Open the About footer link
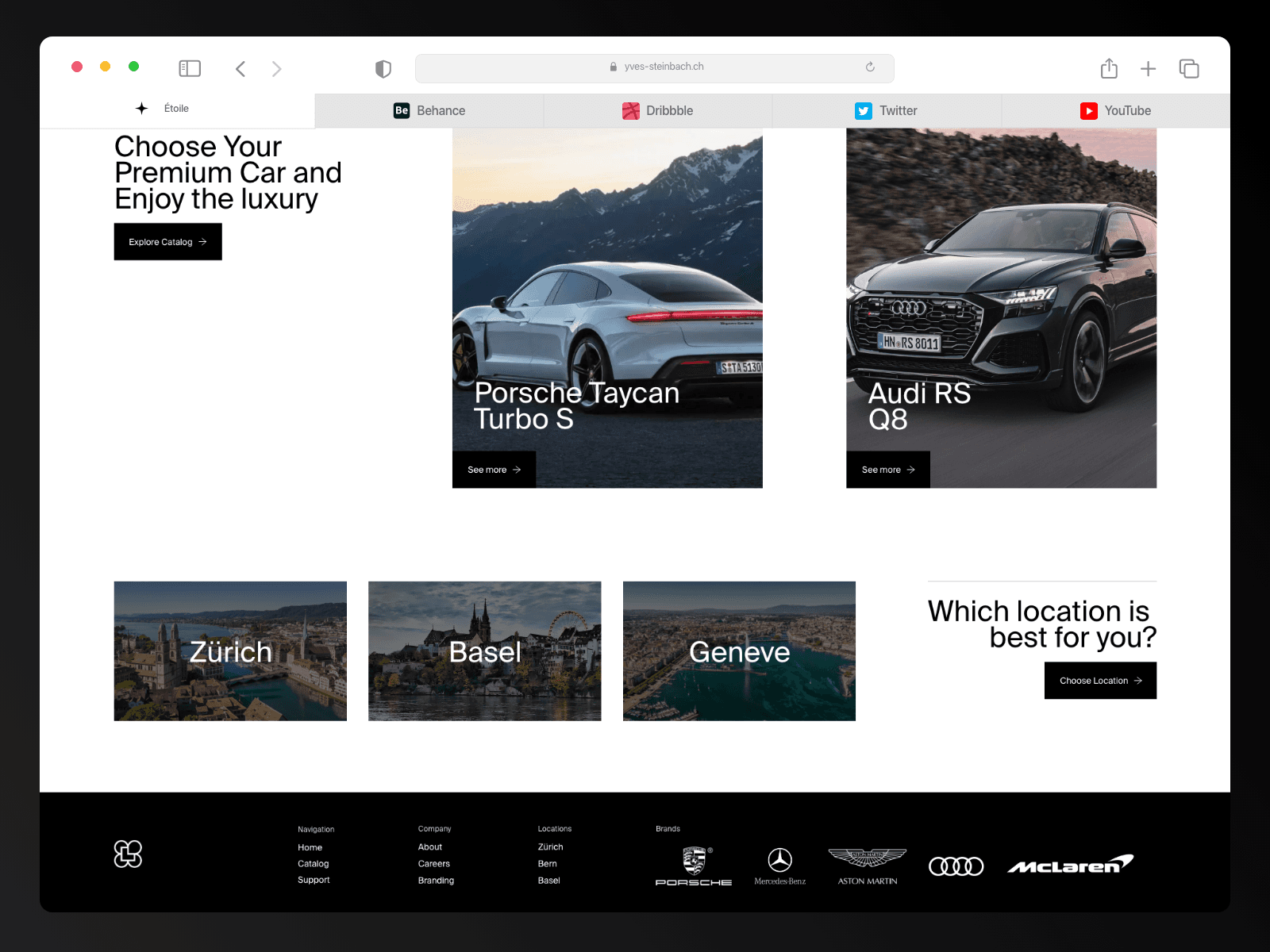 tap(430, 847)
